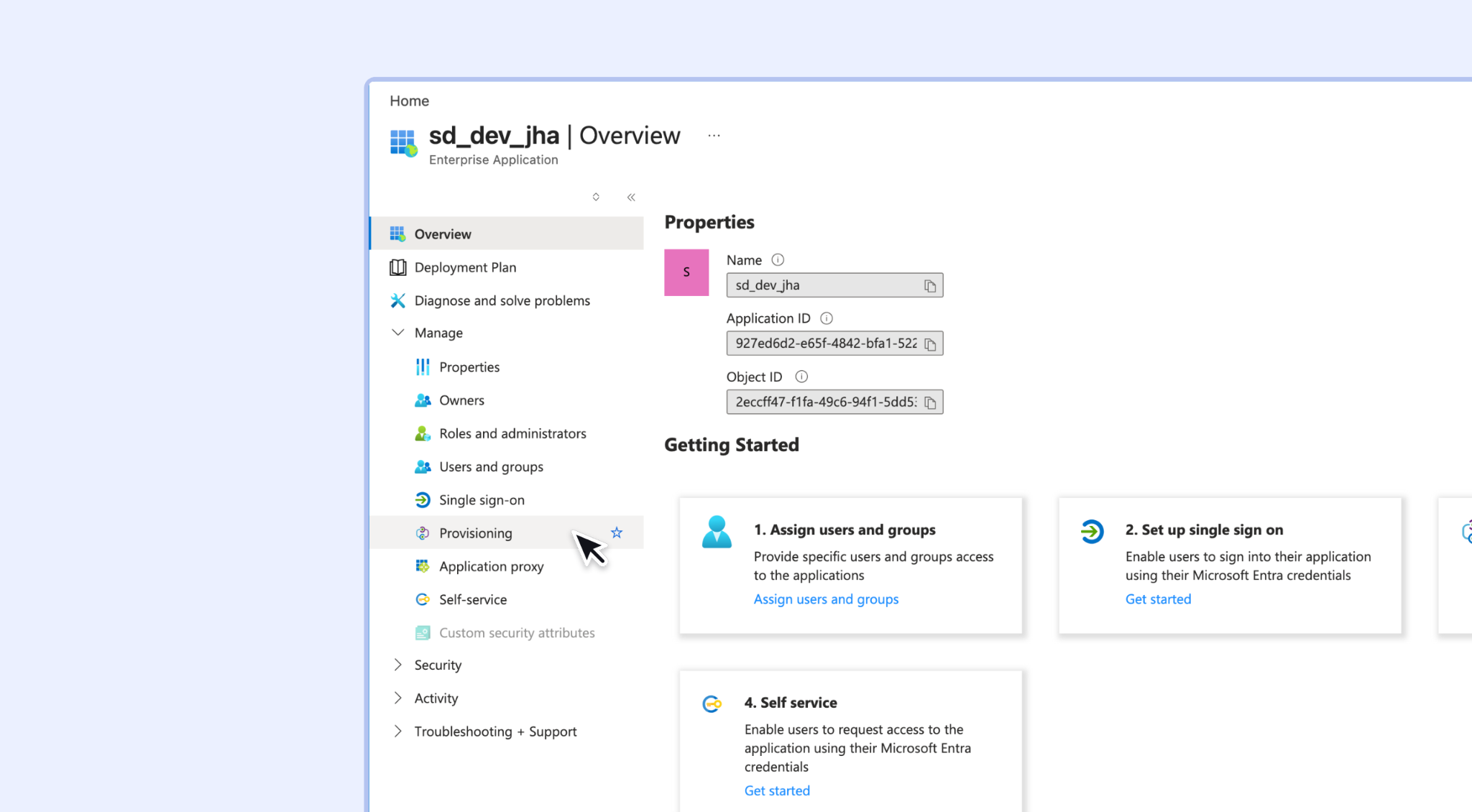
Task: Click the '4. Self service' heading
Action: coord(791,702)
